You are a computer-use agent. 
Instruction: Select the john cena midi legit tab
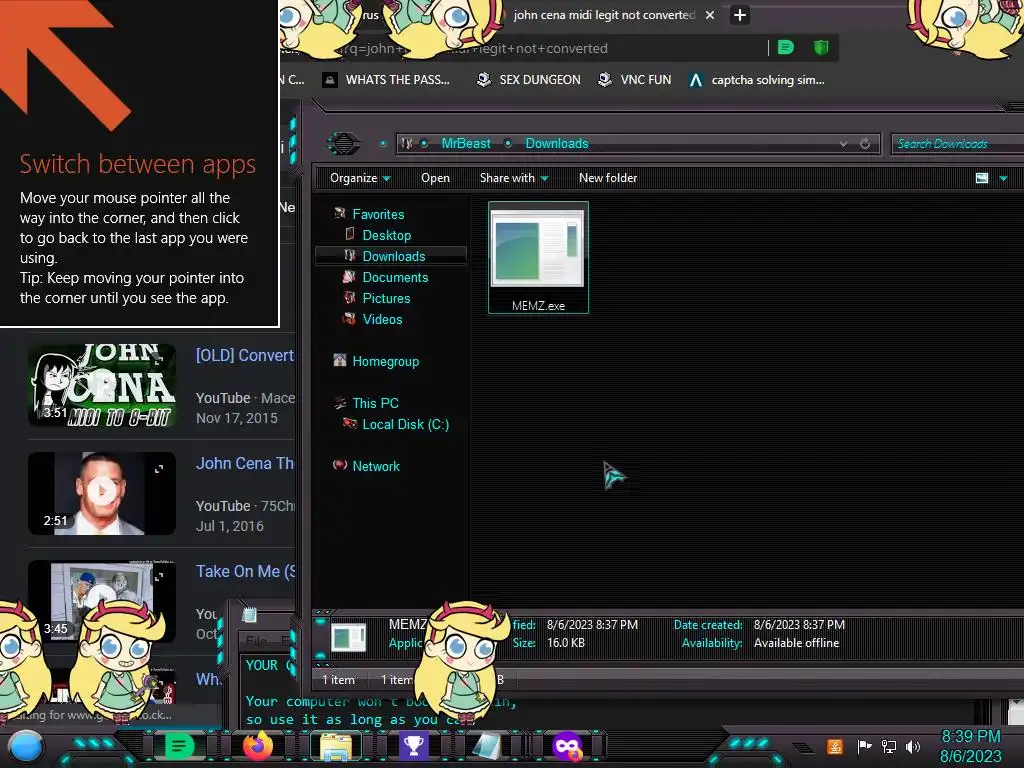click(x=604, y=15)
